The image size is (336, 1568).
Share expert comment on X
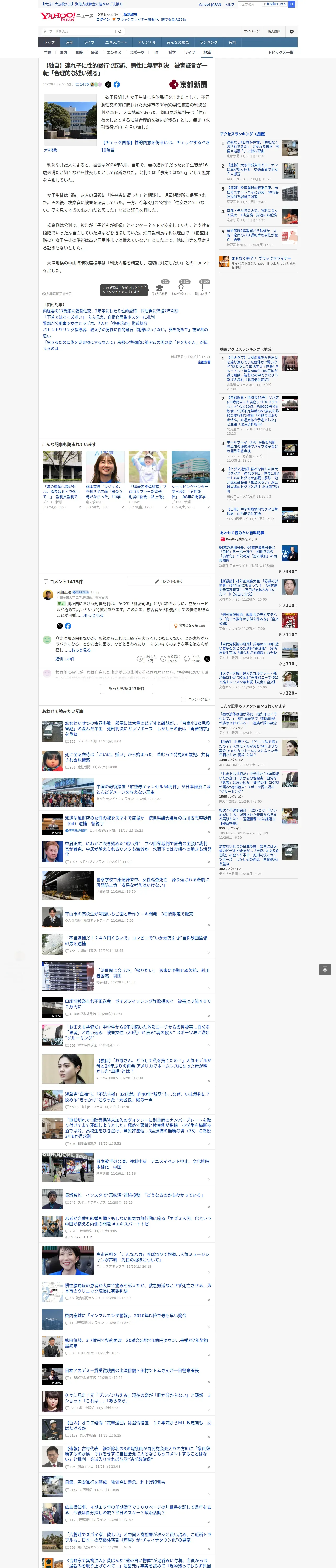(x=60, y=626)
